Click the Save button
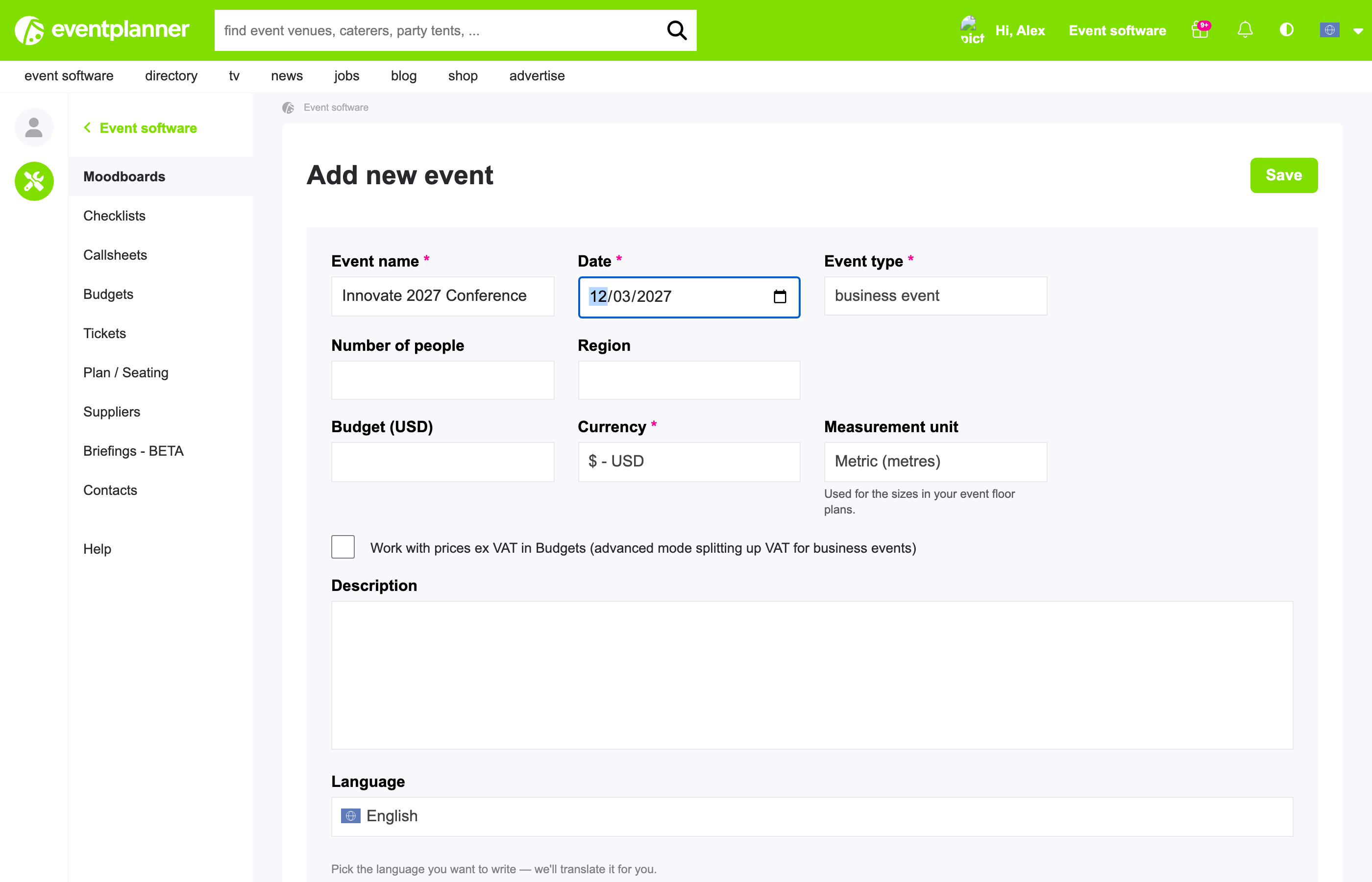The image size is (1372, 882). [1284, 175]
